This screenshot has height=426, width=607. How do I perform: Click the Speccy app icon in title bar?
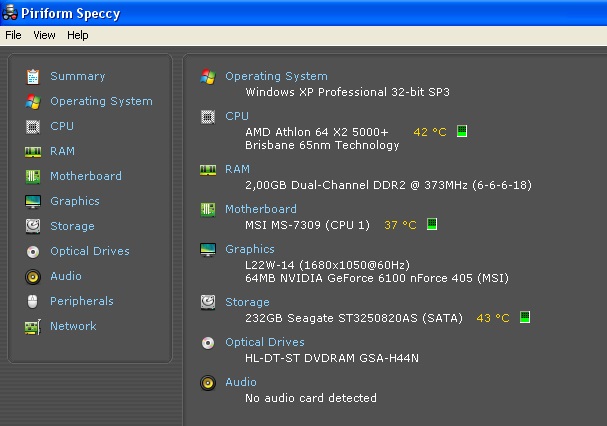point(10,13)
